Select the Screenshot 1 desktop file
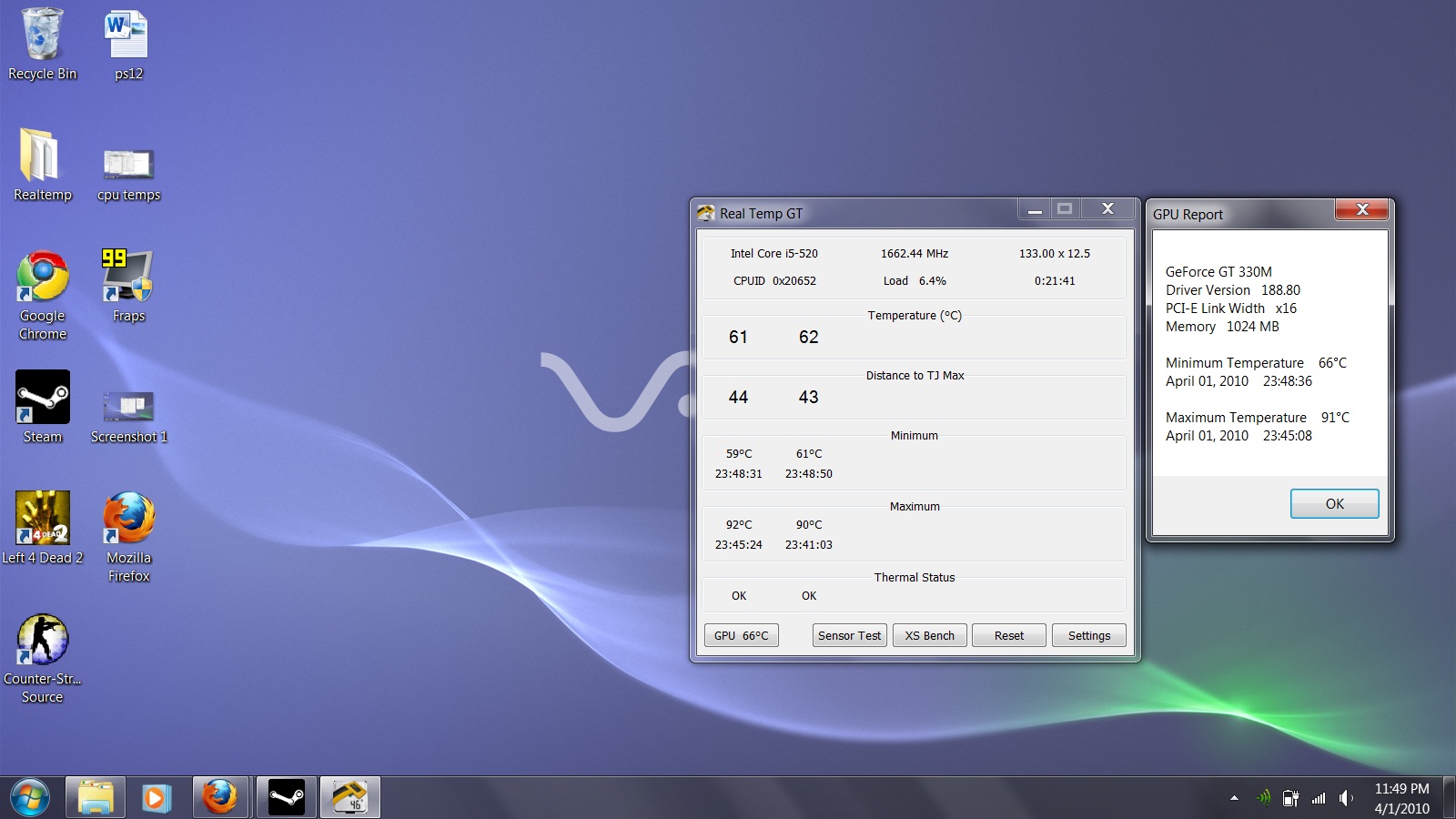 coord(128,417)
